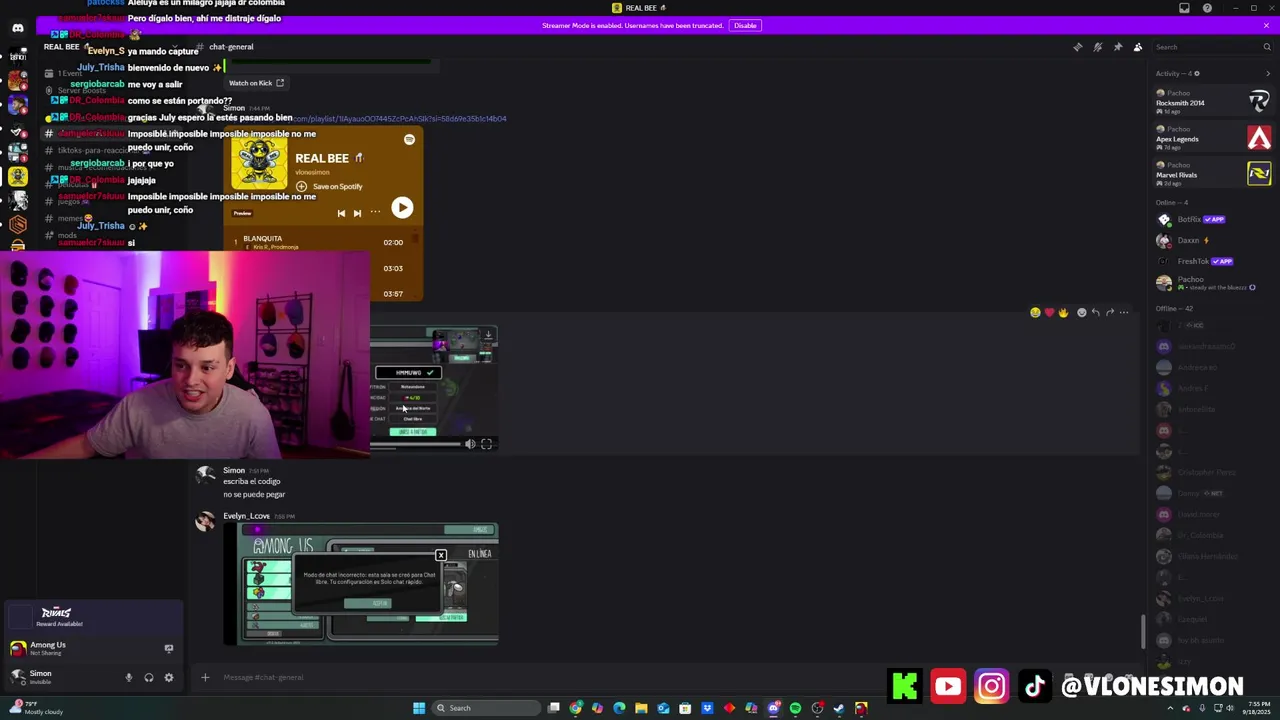
Task: Open User Settings gear icon
Action: [168, 677]
